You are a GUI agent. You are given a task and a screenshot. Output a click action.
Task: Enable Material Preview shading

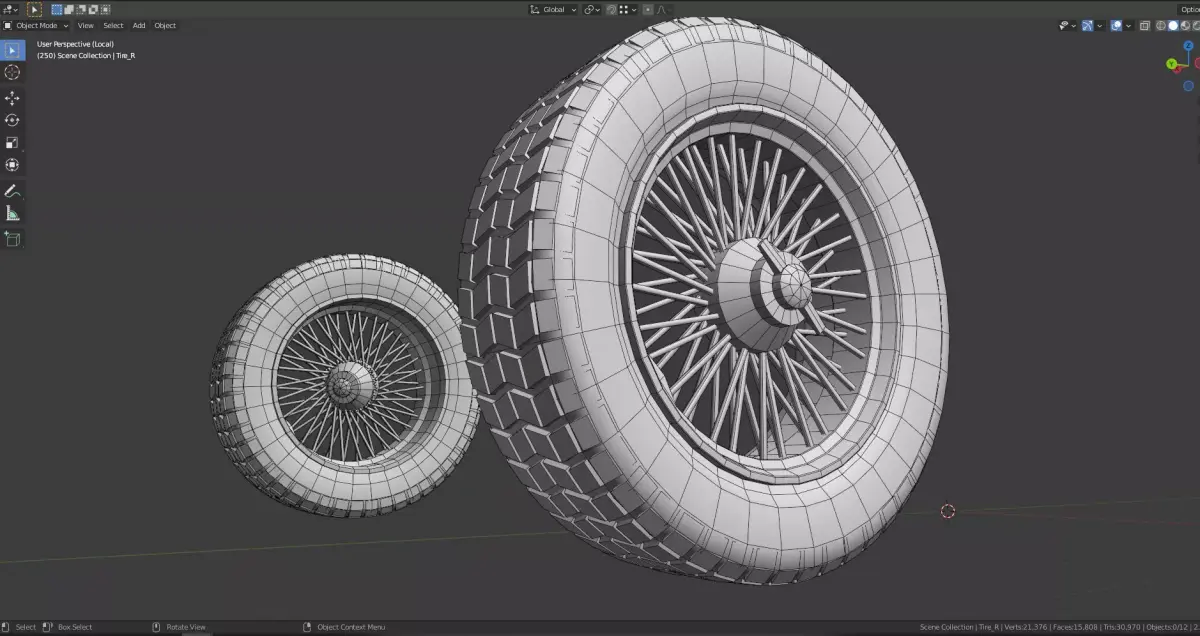[x=1184, y=25]
